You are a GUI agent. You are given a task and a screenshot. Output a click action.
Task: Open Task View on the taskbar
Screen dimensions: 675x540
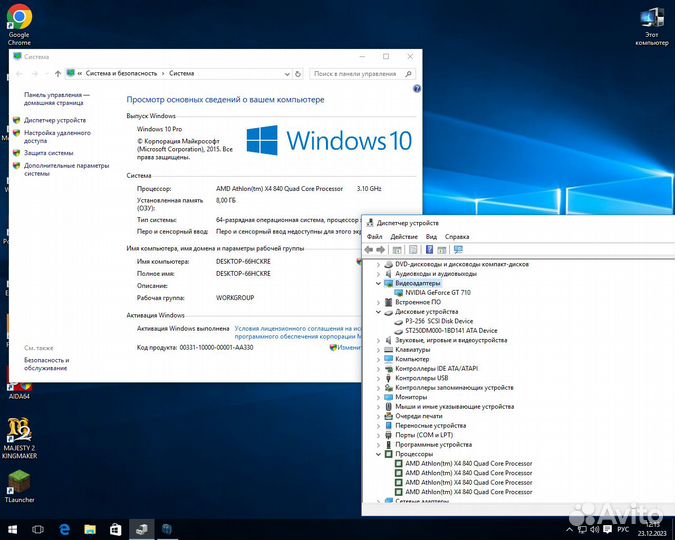click(x=38, y=529)
